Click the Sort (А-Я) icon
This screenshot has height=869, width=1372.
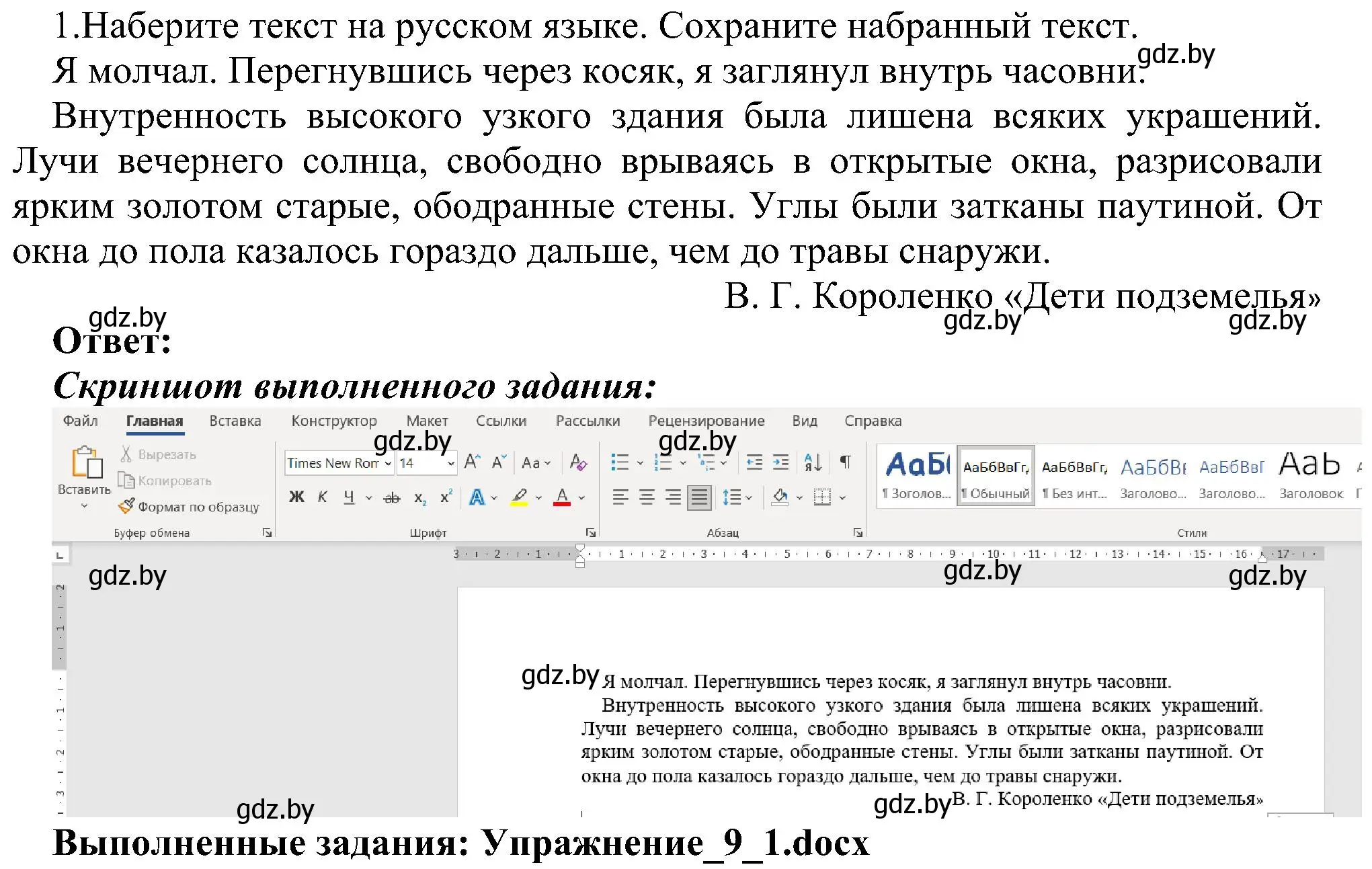[813, 462]
